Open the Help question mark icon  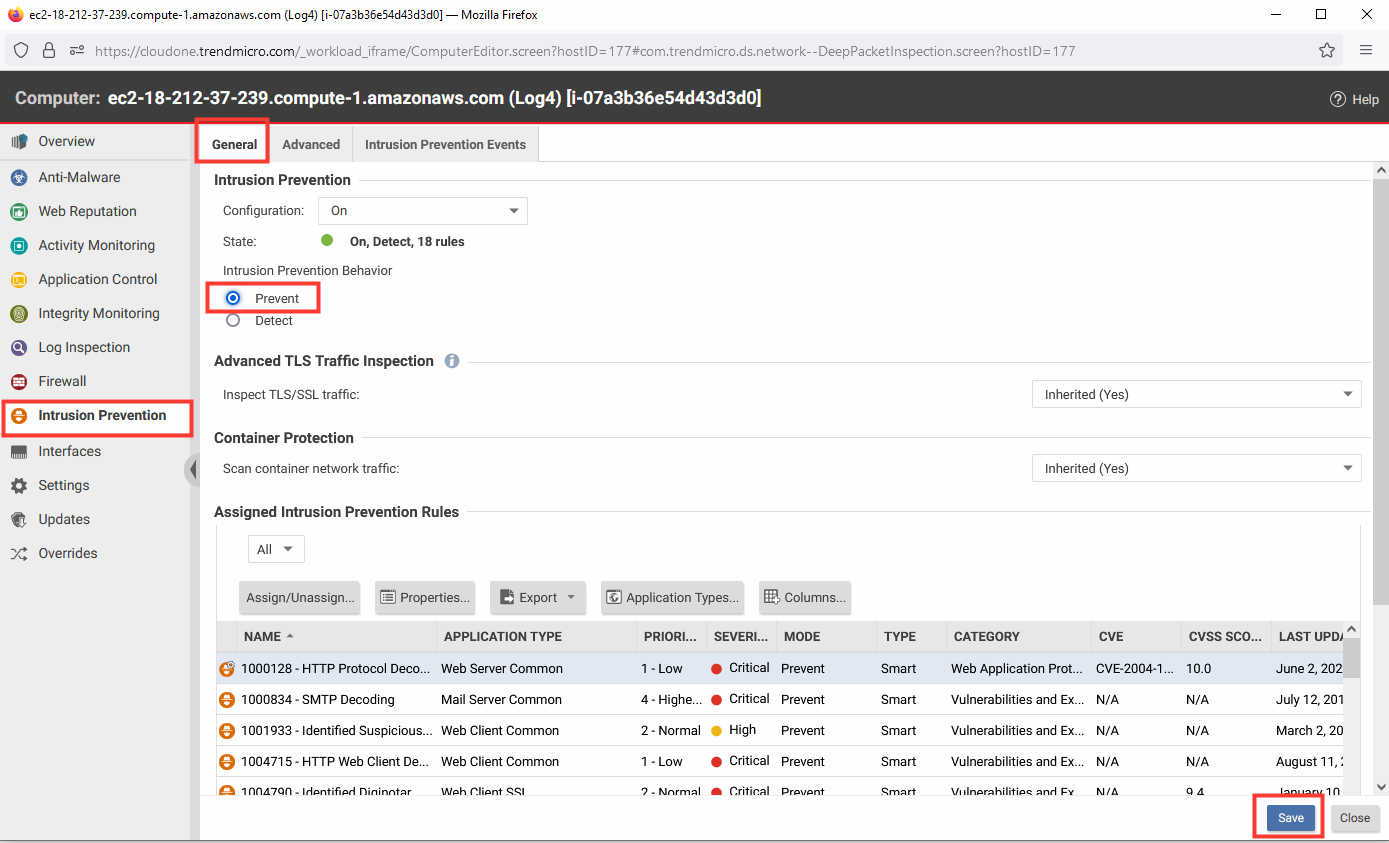coord(1337,99)
